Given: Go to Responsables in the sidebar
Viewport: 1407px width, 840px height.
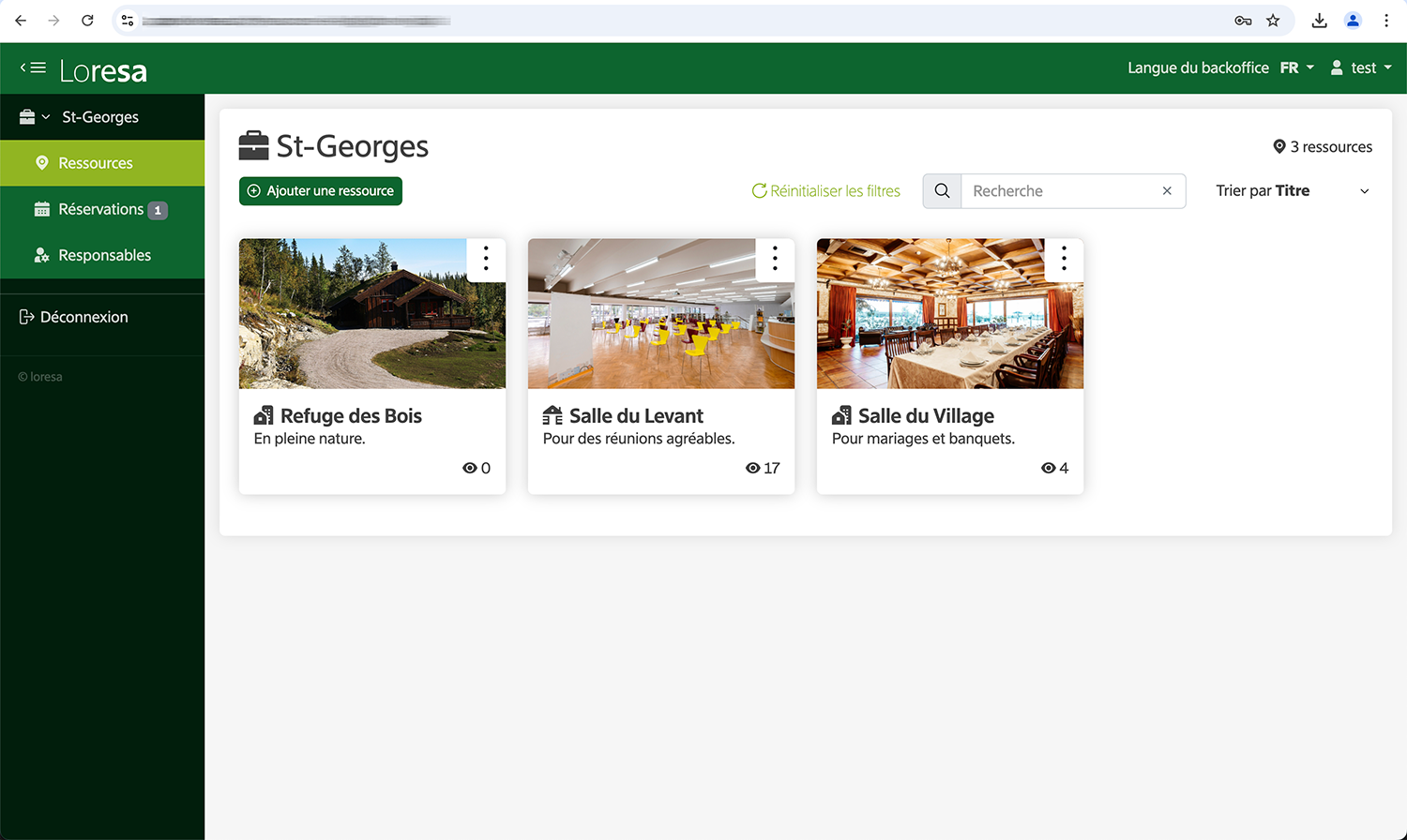Looking at the screenshot, I should 104,255.
